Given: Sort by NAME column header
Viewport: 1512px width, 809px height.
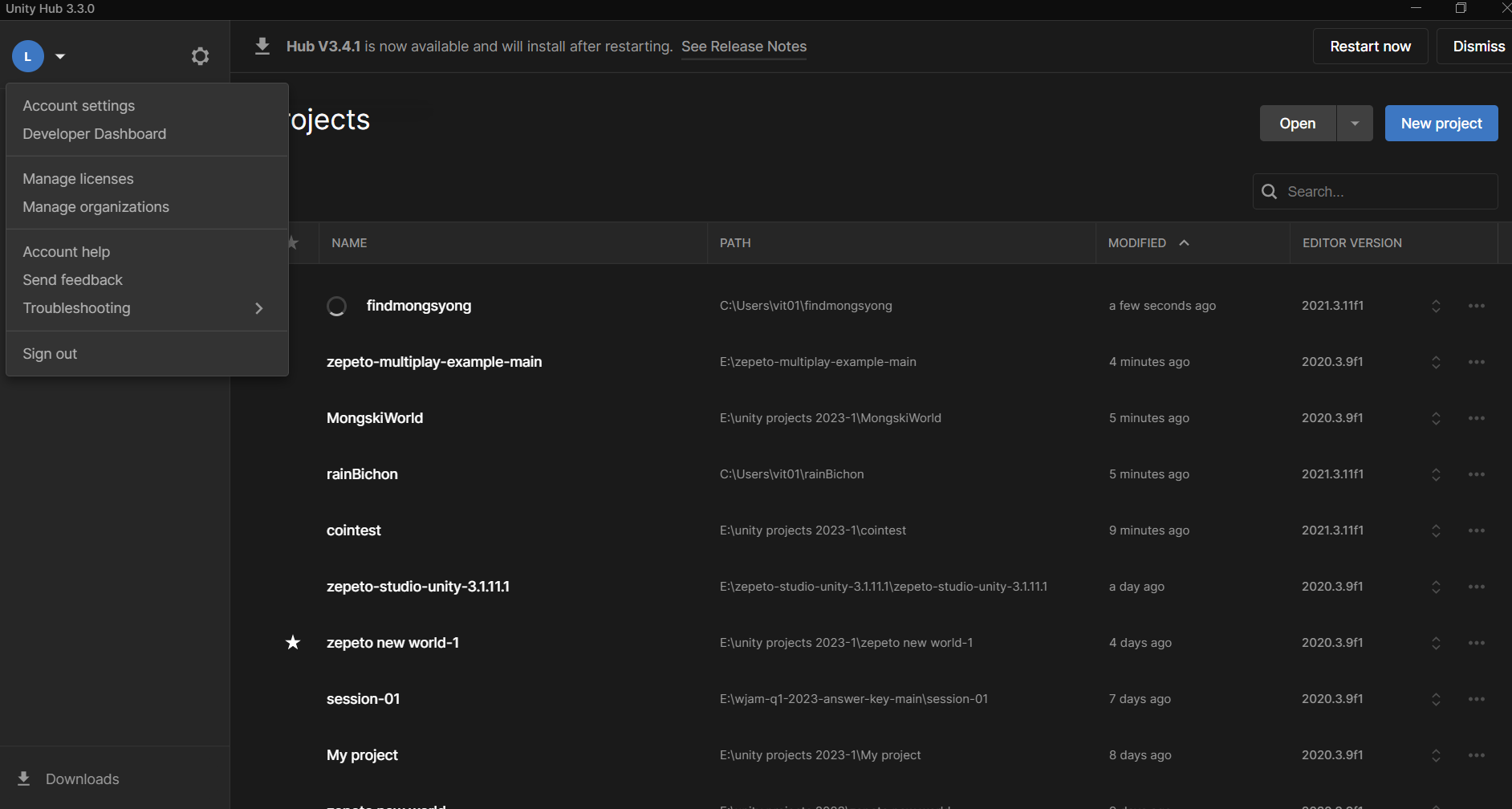Looking at the screenshot, I should pyautogui.click(x=349, y=243).
